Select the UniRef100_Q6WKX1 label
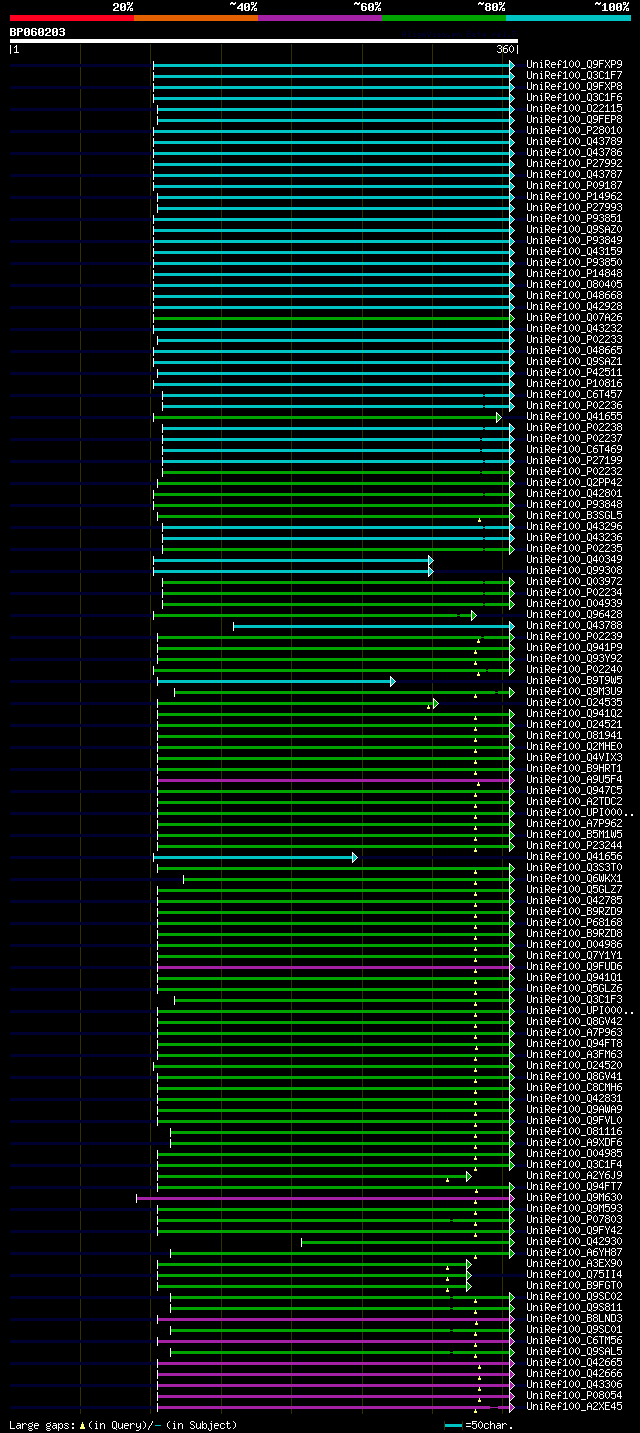This screenshot has height=1433, width=640. click(575, 878)
